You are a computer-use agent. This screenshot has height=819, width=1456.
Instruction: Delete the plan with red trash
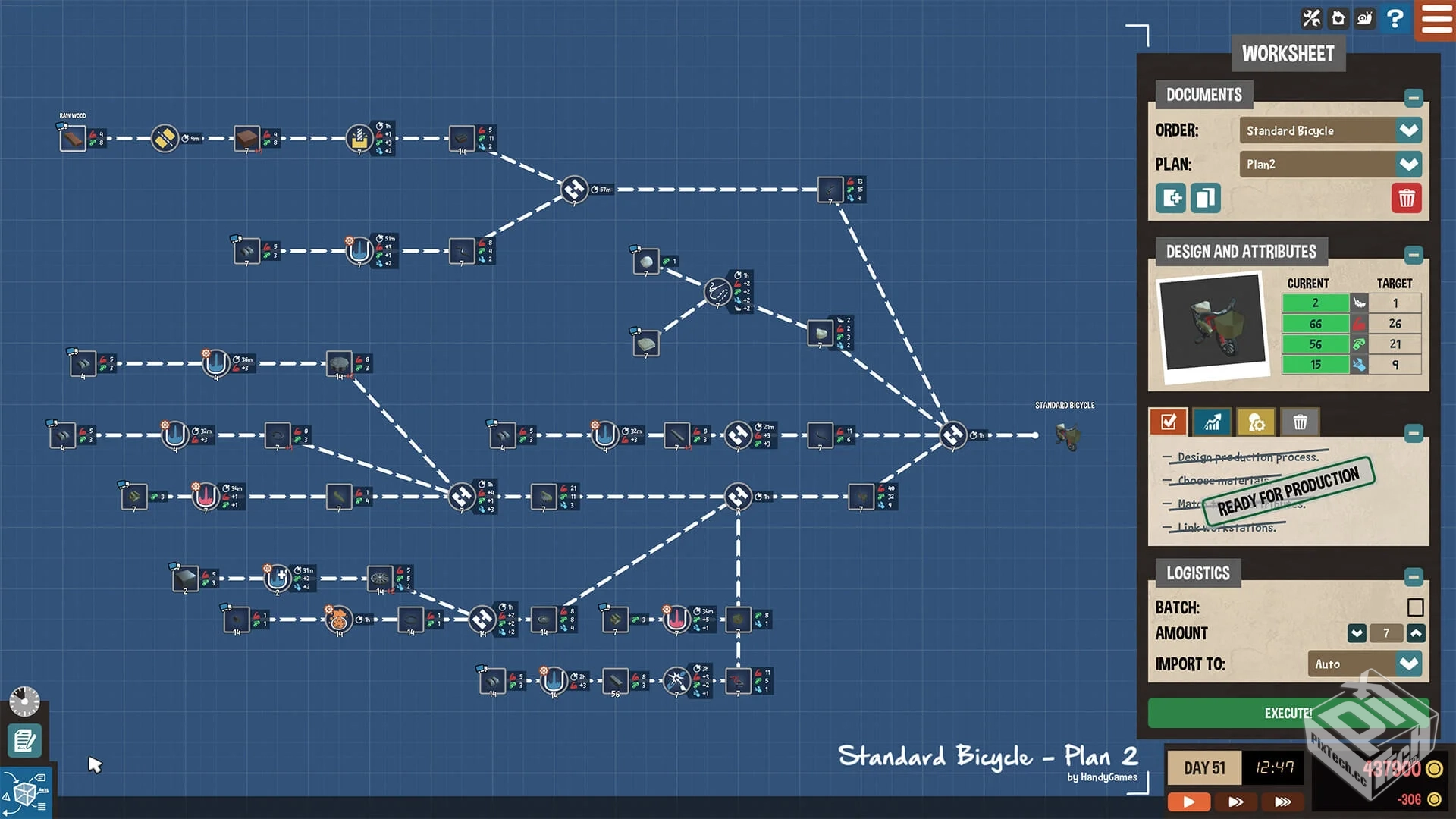click(1406, 199)
